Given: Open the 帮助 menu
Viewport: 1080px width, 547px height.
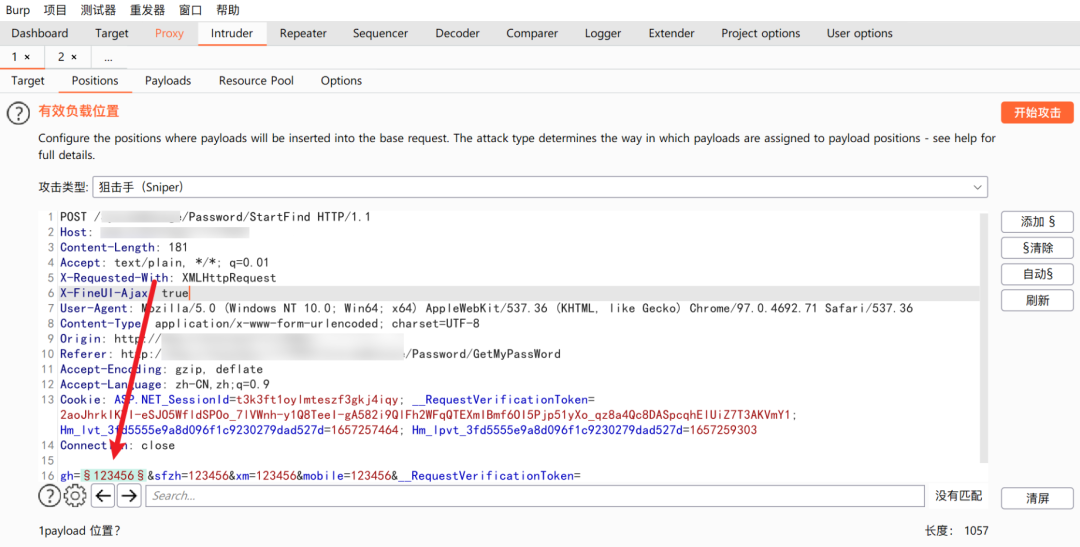Looking at the screenshot, I should click(x=228, y=10).
